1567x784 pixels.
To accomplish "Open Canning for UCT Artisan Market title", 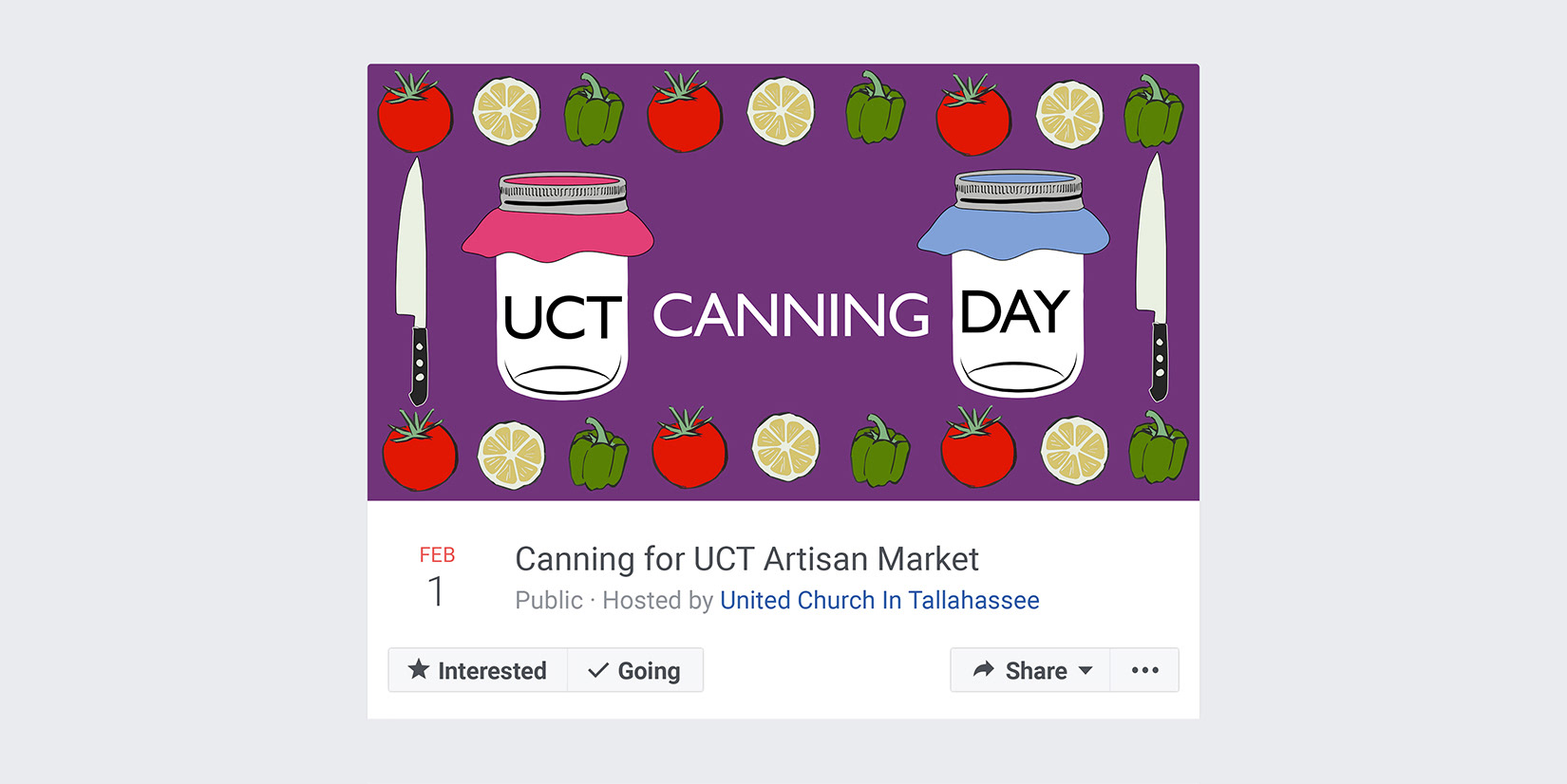I will [746, 559].
